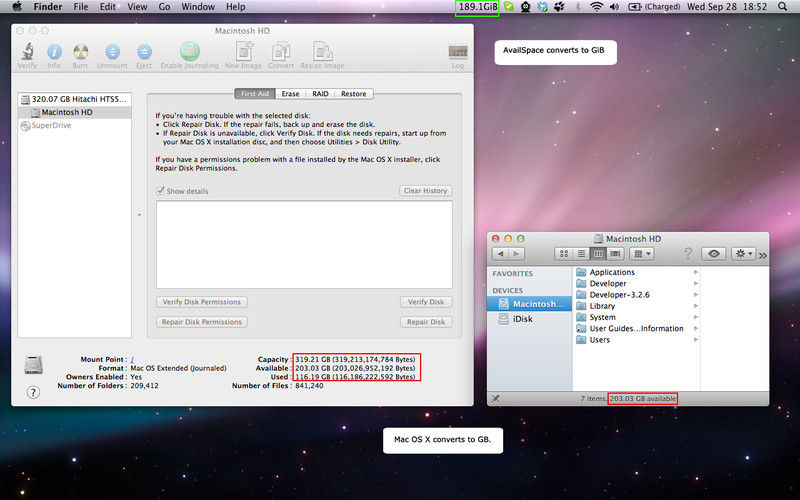Click the Clear History button
The height and width of the screenshot is (500, 800).
[426, 191]
